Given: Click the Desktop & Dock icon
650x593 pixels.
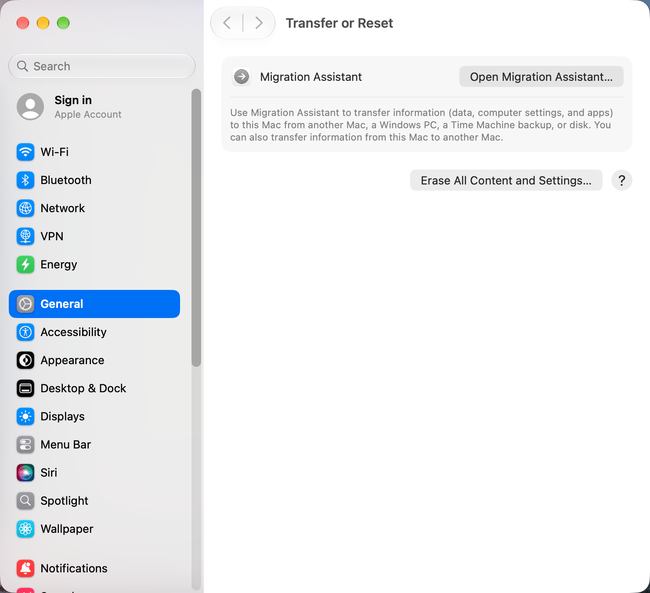Looking at the screenshot, I should tap(25, 388).
